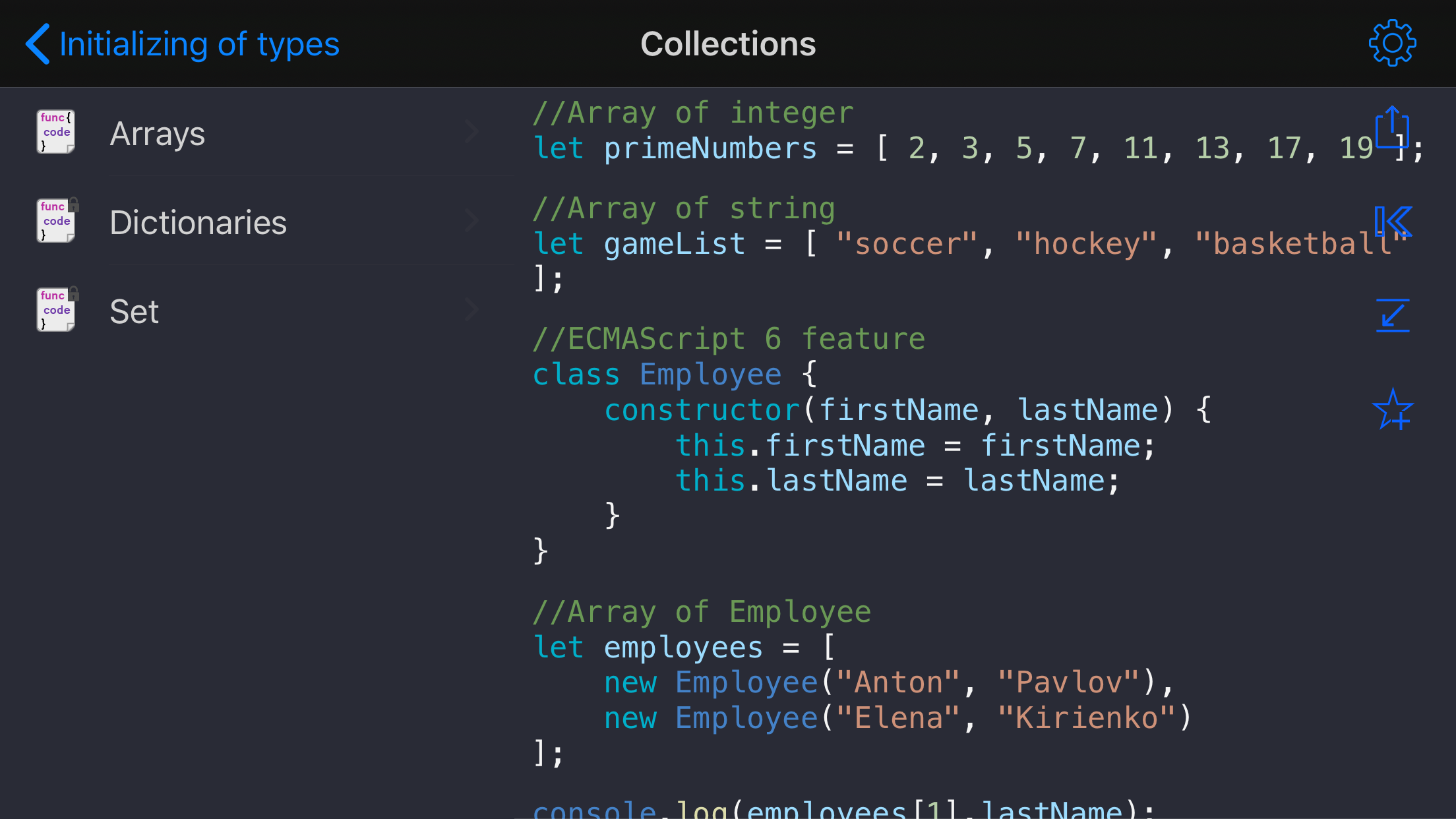Click the class Employee declaration line
The width and height of the screenshot is (1456, 819).
tap(674, 375)
